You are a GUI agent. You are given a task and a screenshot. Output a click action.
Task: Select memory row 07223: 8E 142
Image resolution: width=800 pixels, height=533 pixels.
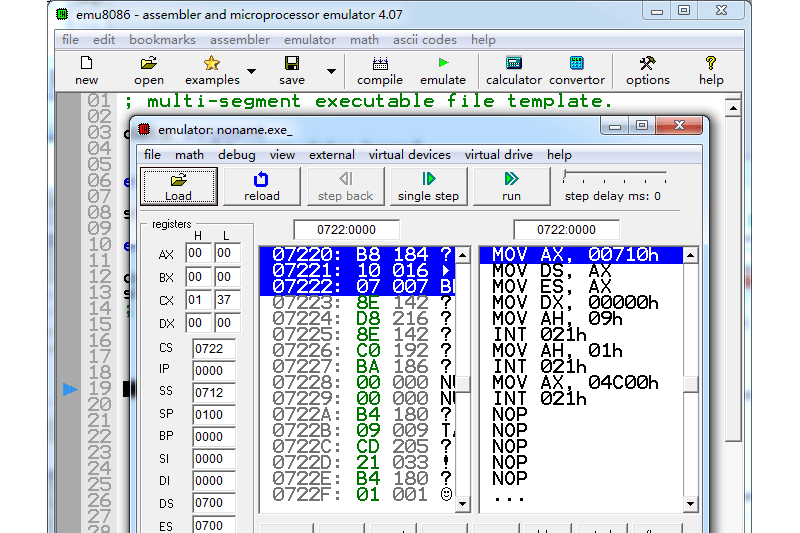tap(357, 302)
